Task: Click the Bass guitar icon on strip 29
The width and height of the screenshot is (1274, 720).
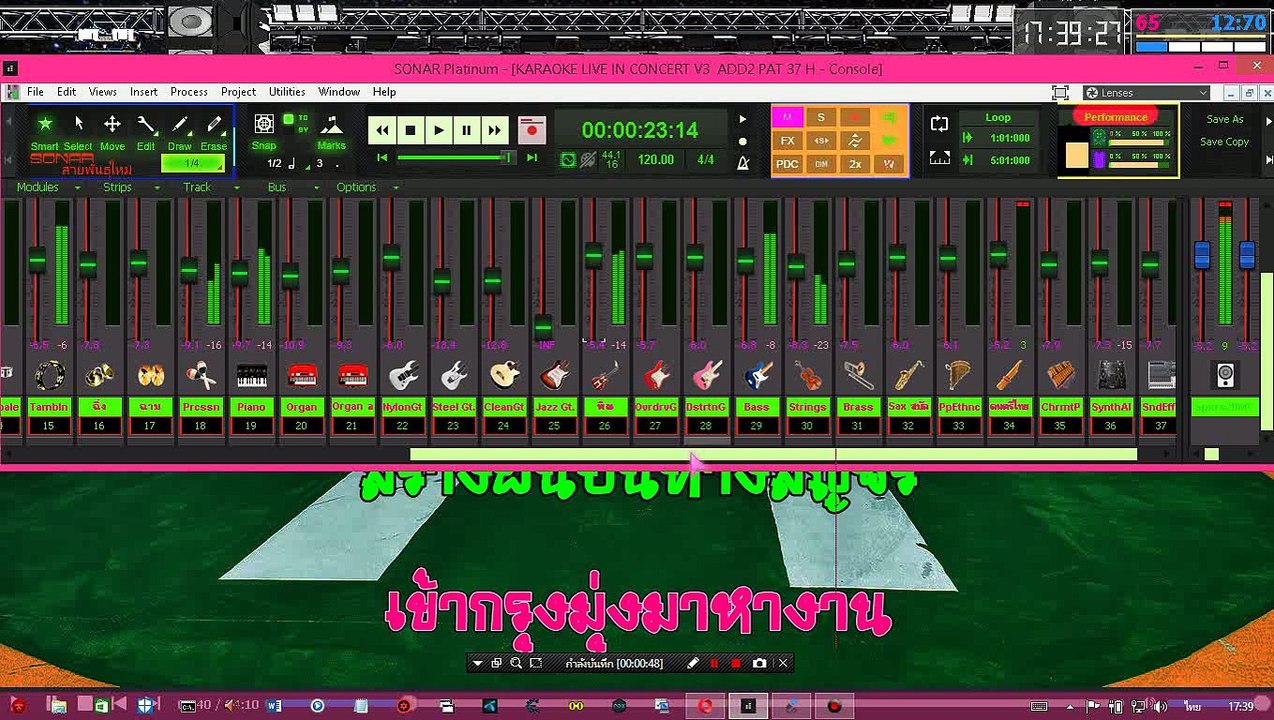Action: (x=757, y=375)
